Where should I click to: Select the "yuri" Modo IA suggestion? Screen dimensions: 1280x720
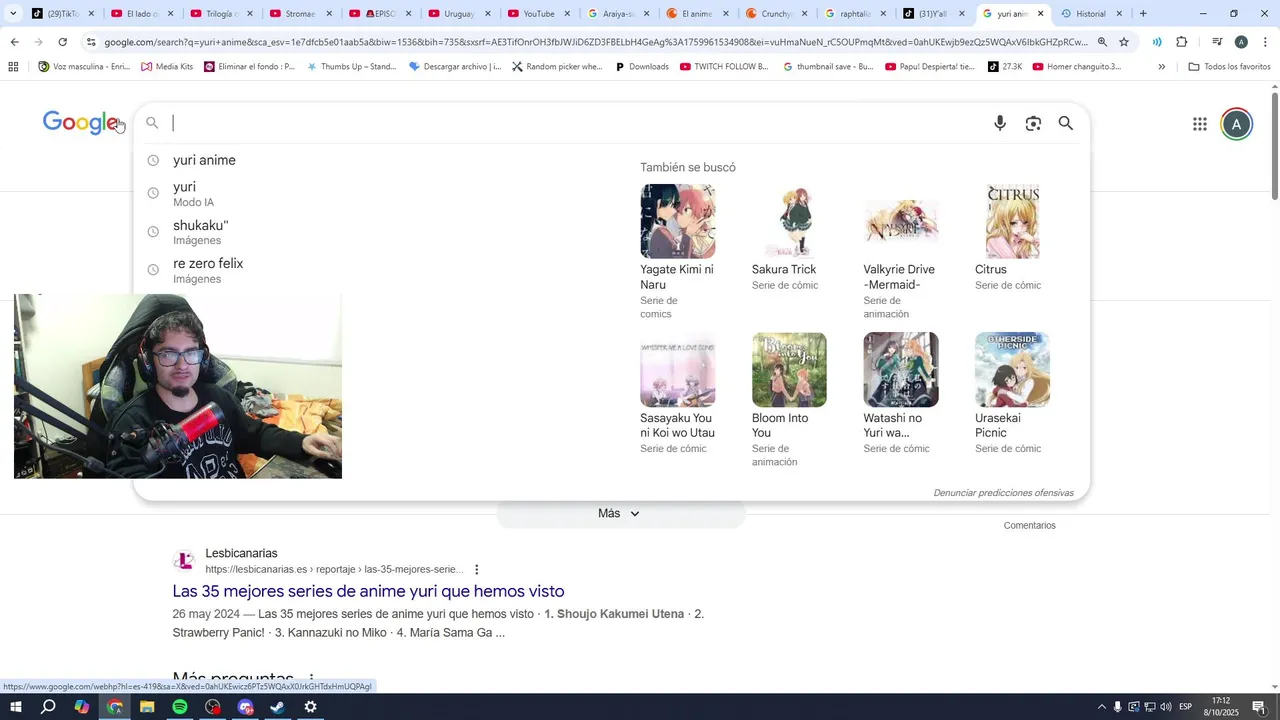pos(193,193)
